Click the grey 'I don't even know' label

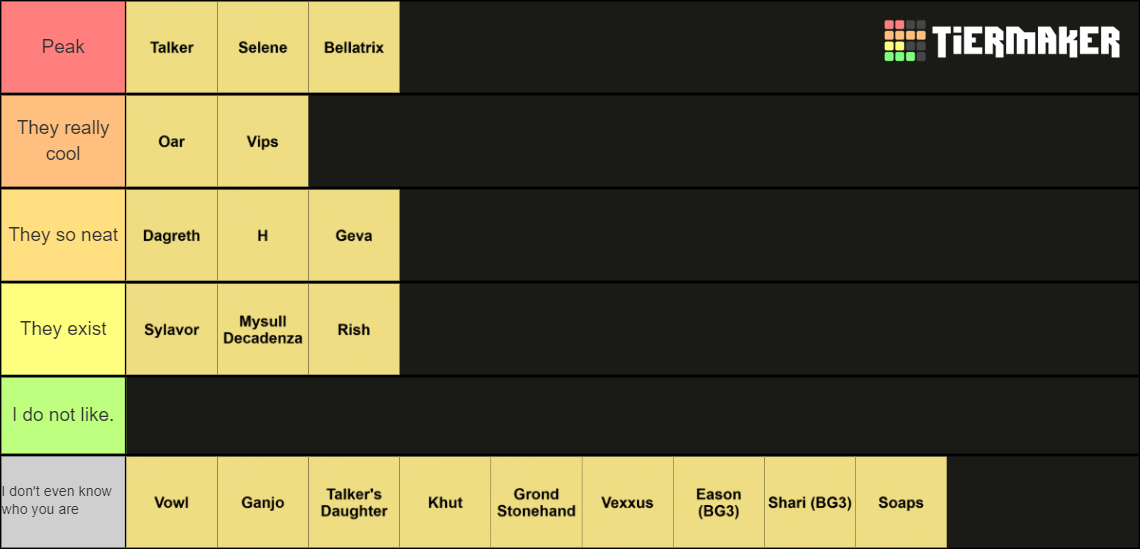tap(63, 502)
